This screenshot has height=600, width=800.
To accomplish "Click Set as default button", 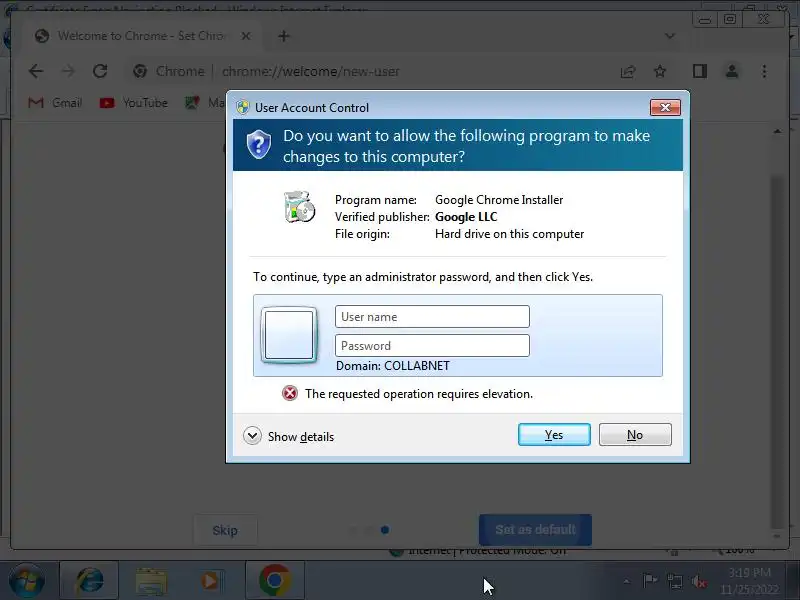I will point(535,530).
